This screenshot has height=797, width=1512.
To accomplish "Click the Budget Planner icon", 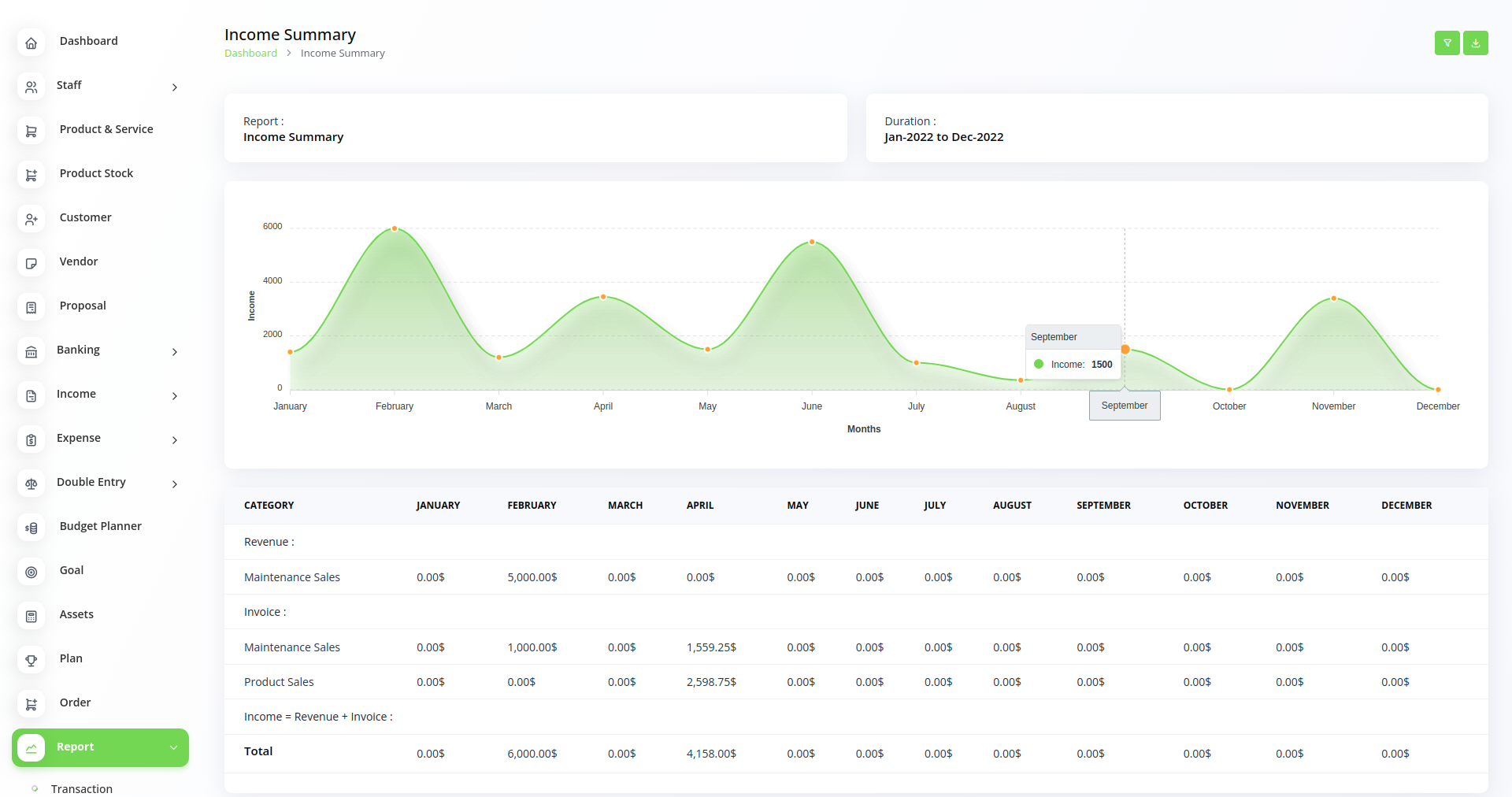I will [x=31, y=528].
